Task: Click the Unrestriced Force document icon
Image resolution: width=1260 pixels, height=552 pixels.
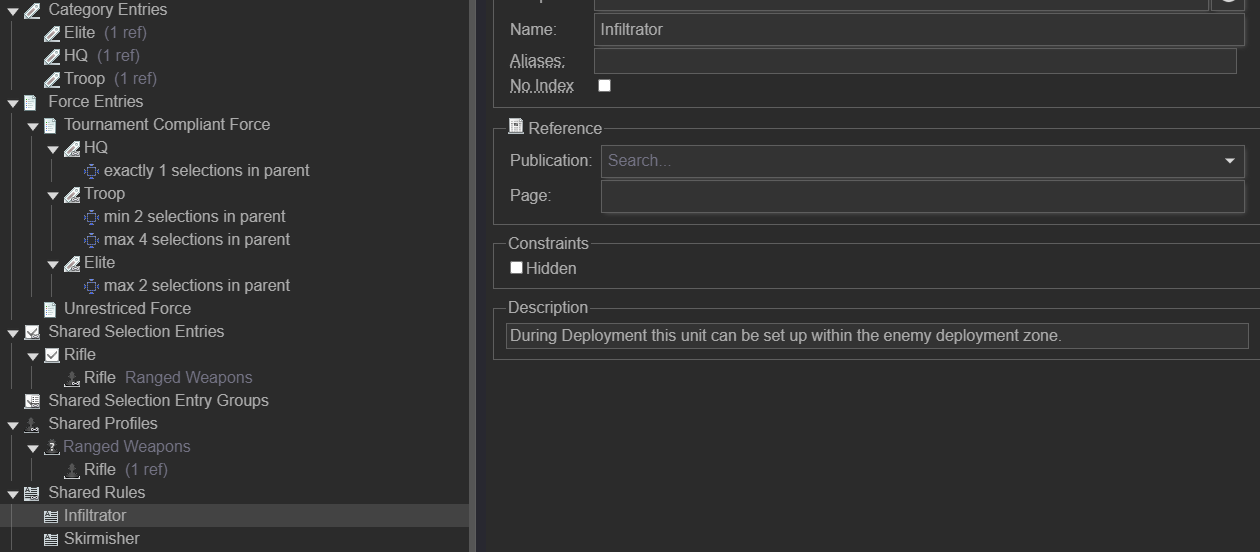Action: point(50,309)
